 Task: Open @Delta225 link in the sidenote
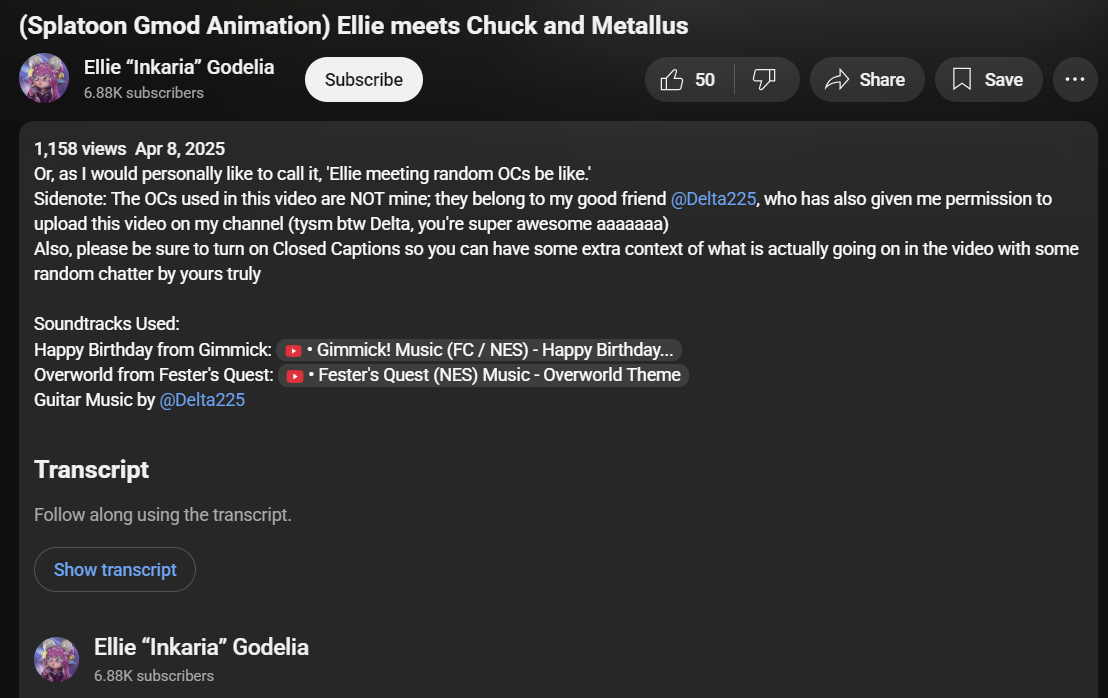point(713,199)
